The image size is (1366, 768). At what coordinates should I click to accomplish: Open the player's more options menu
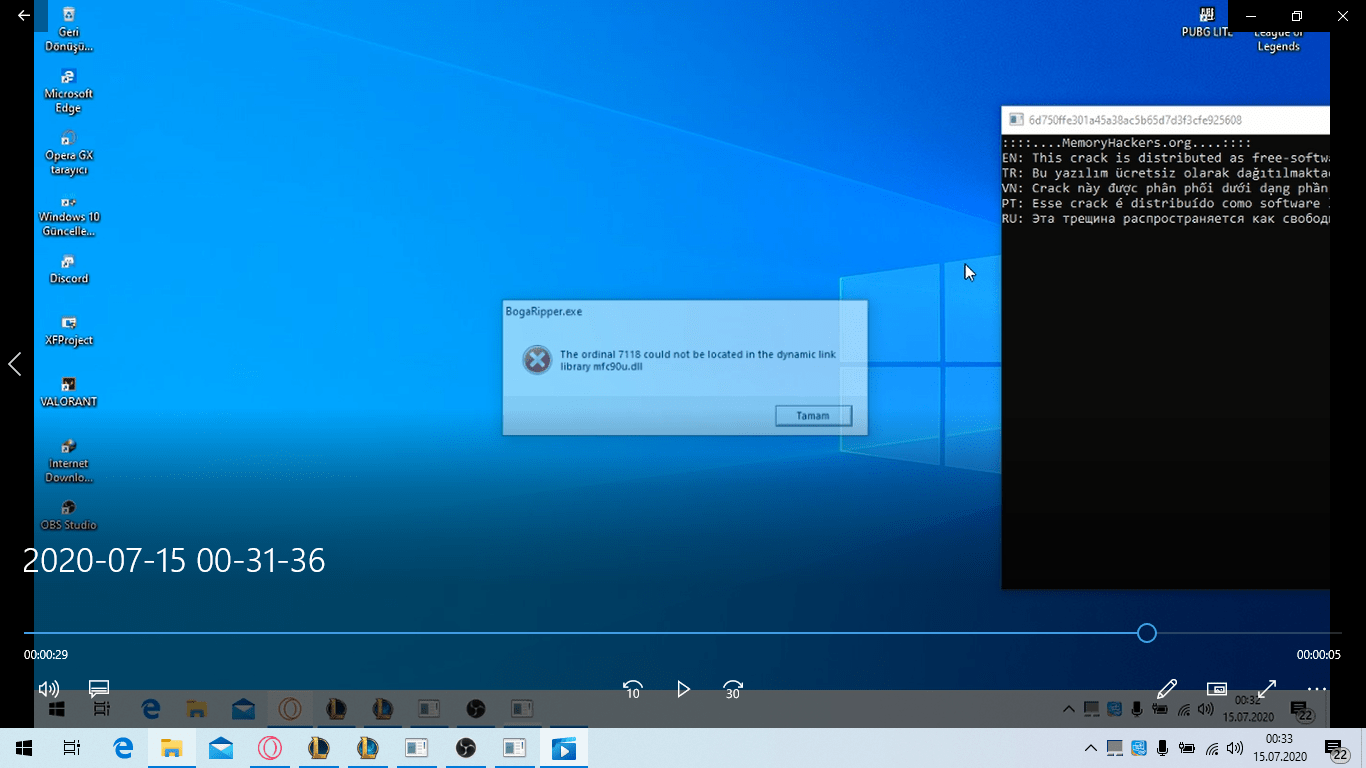[1317, 689]
